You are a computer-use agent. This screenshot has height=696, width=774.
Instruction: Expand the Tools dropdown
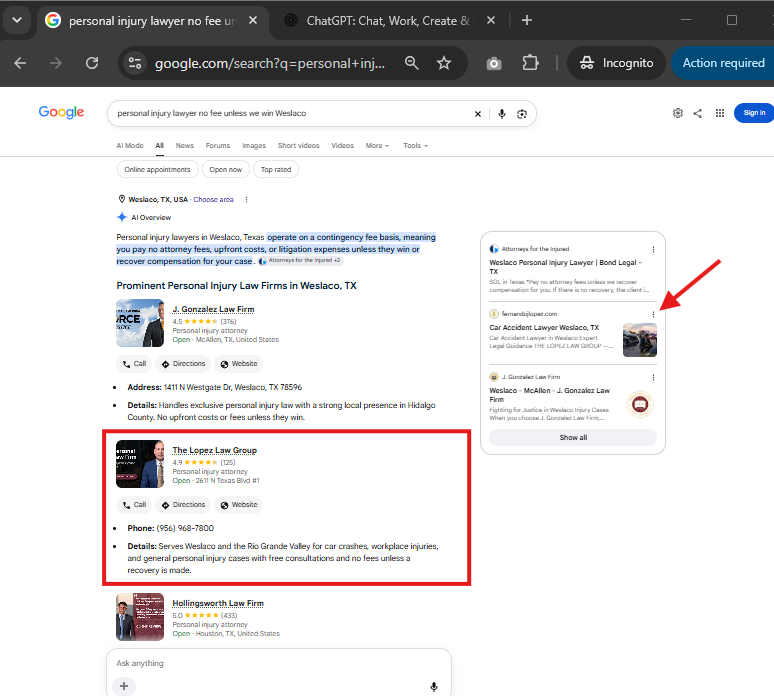(415, 146)
